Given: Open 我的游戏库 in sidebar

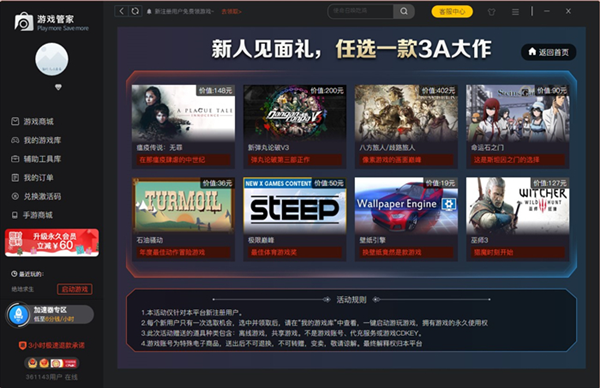Looking at the screenshot, I should pos(36,140).
